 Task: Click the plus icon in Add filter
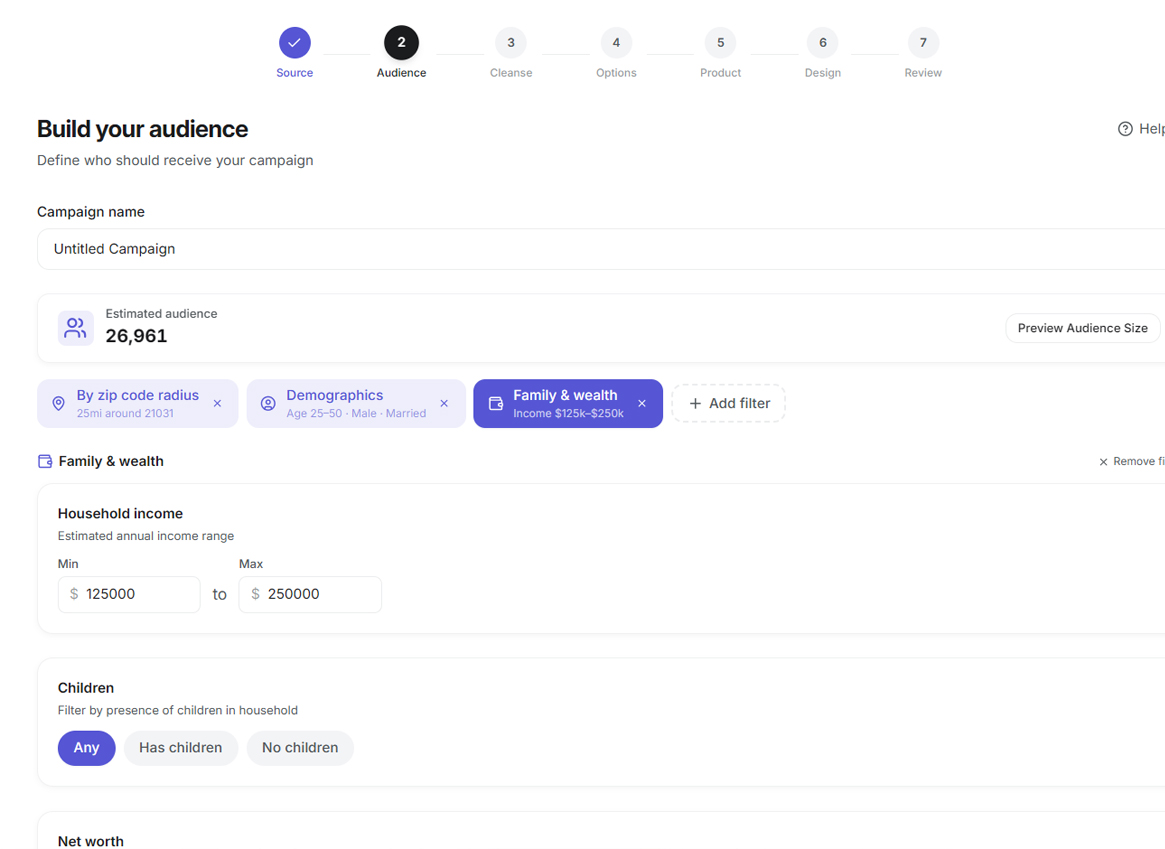click(x=695, y=403)
